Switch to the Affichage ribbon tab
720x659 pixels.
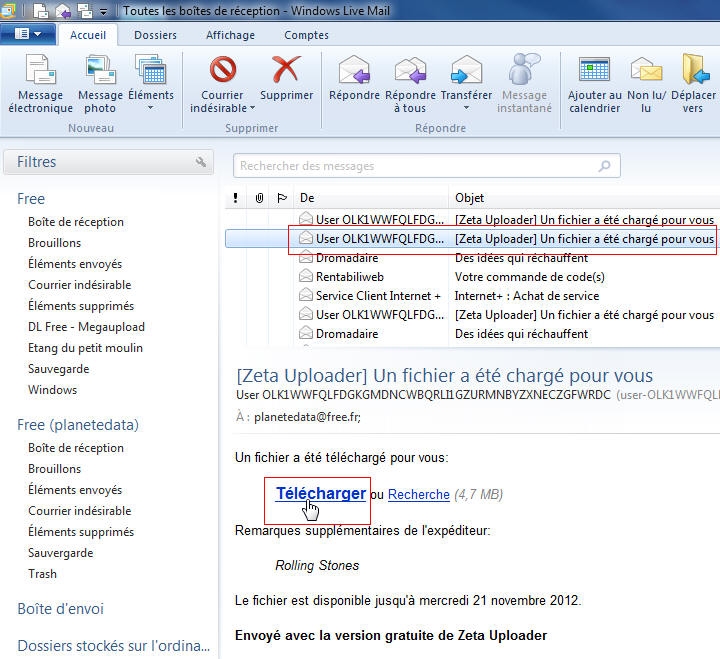[x=230, y=35]
